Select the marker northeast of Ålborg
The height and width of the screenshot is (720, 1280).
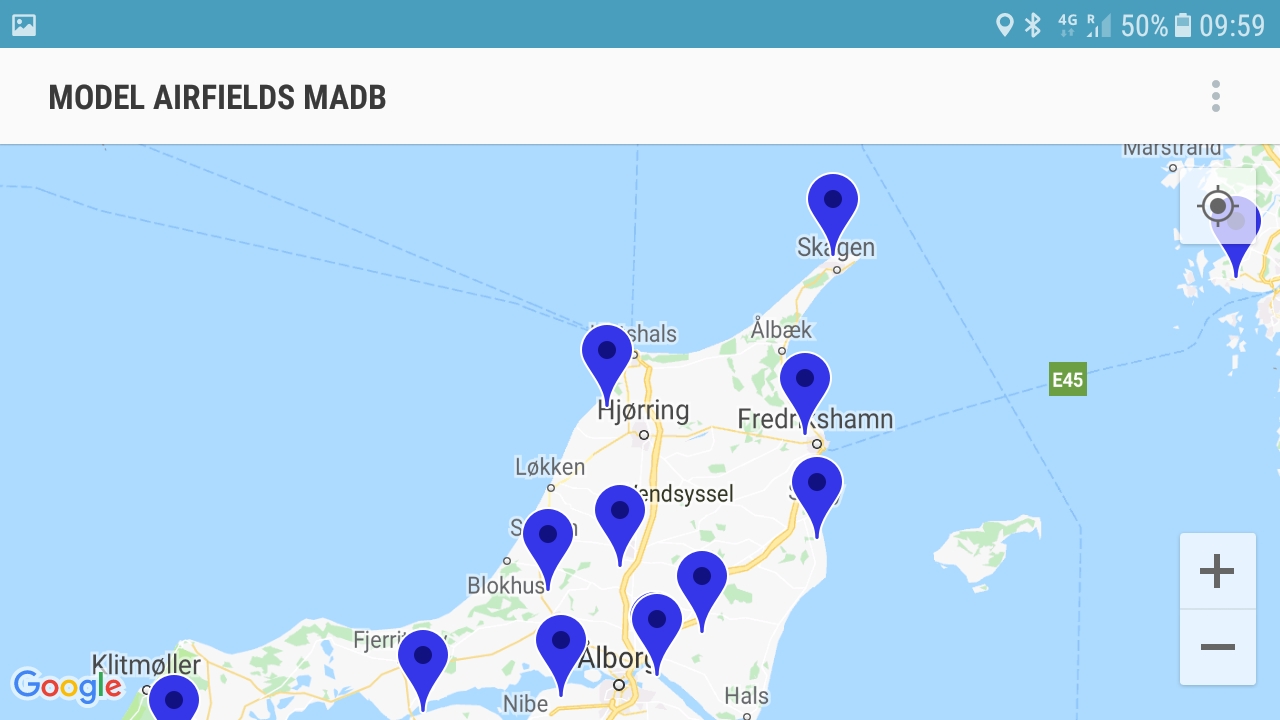coord(702,591)
